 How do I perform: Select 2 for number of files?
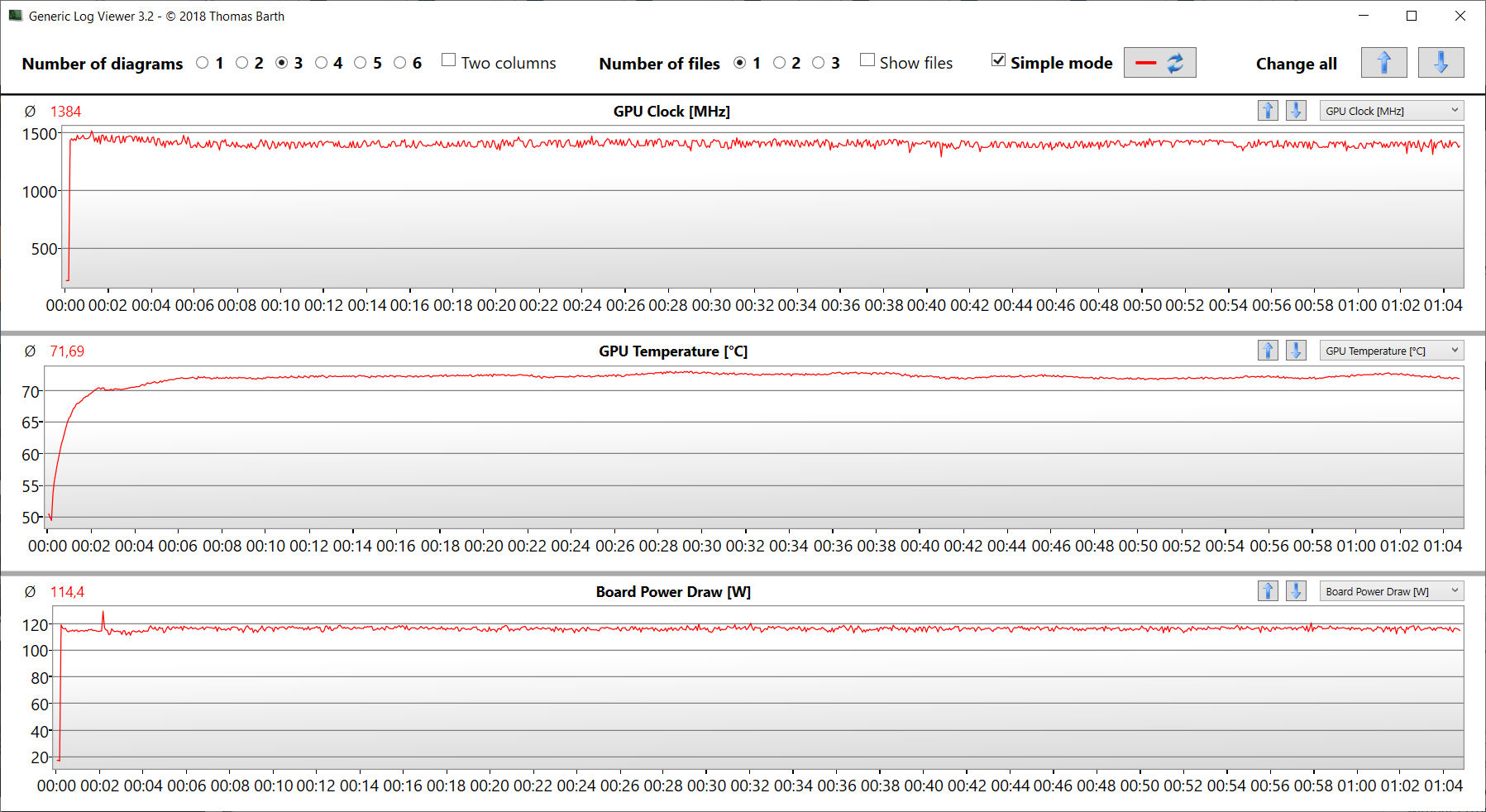point(779,63)
